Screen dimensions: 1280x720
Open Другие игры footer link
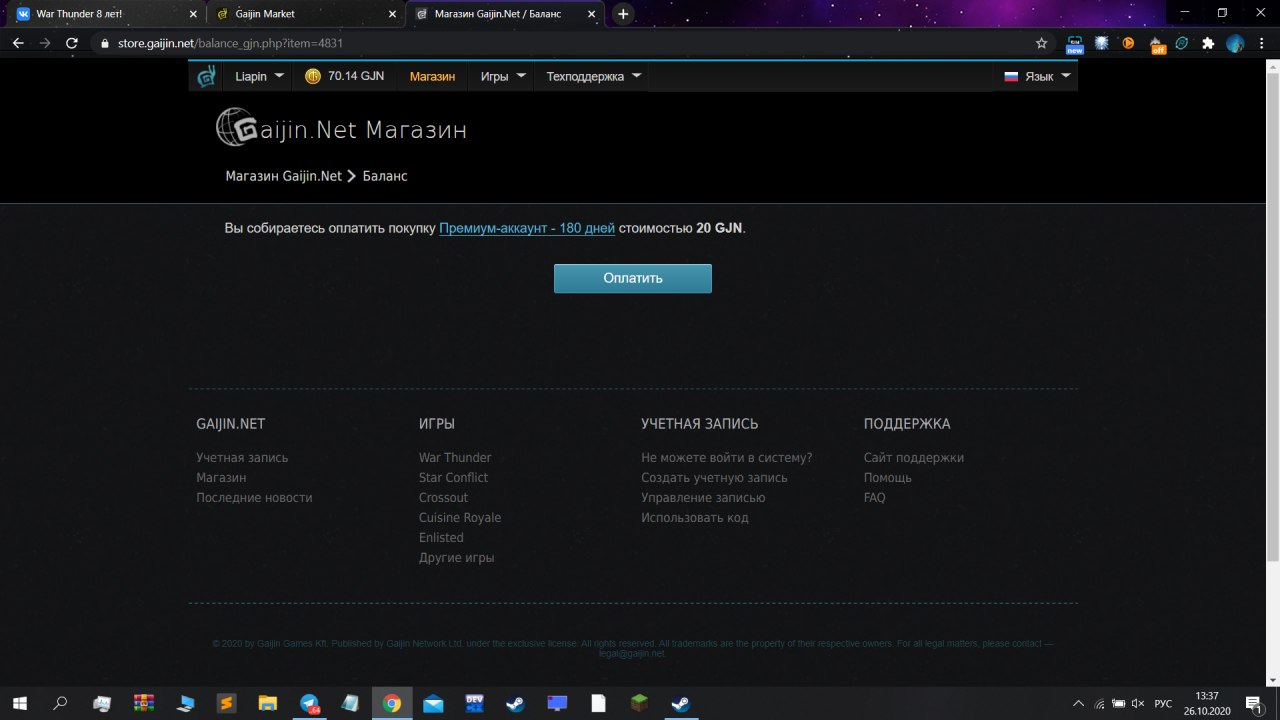click(x=456, y=558)
